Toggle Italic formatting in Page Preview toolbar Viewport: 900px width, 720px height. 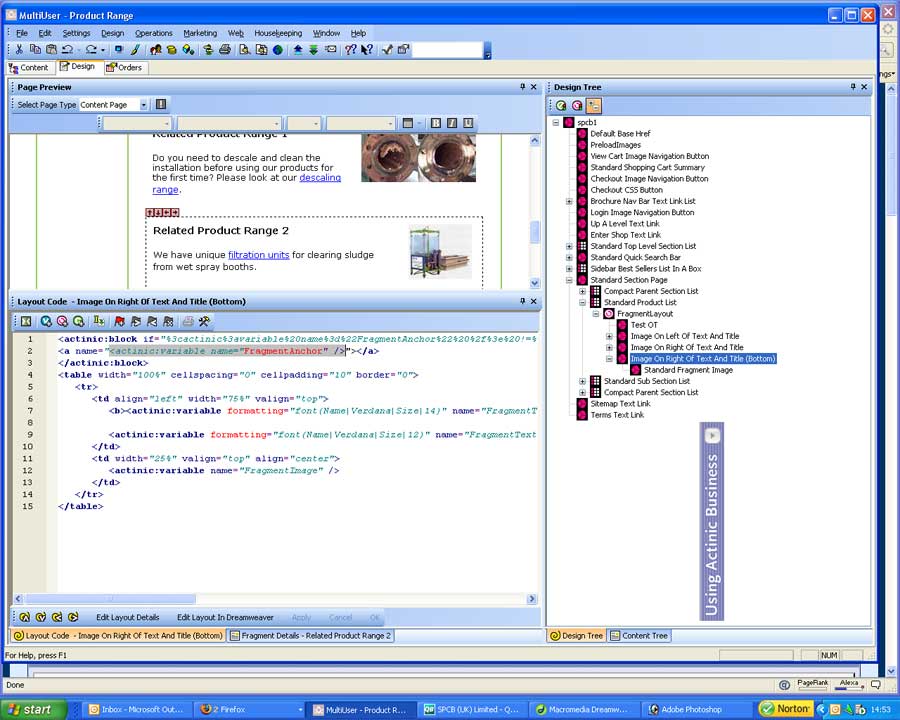coord(451,123)
